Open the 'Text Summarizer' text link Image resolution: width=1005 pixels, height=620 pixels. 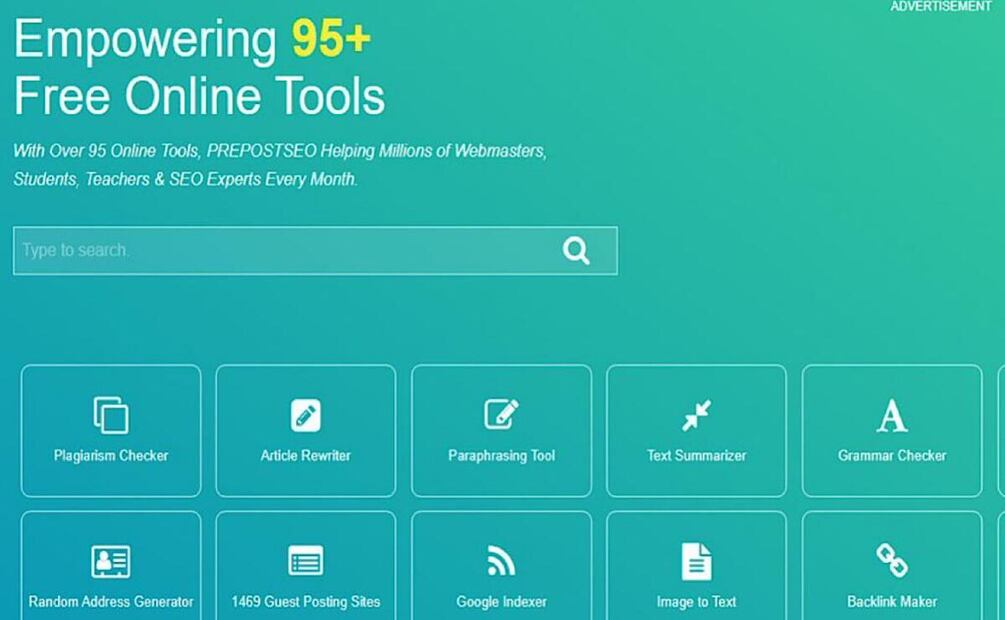click(696, 456)
